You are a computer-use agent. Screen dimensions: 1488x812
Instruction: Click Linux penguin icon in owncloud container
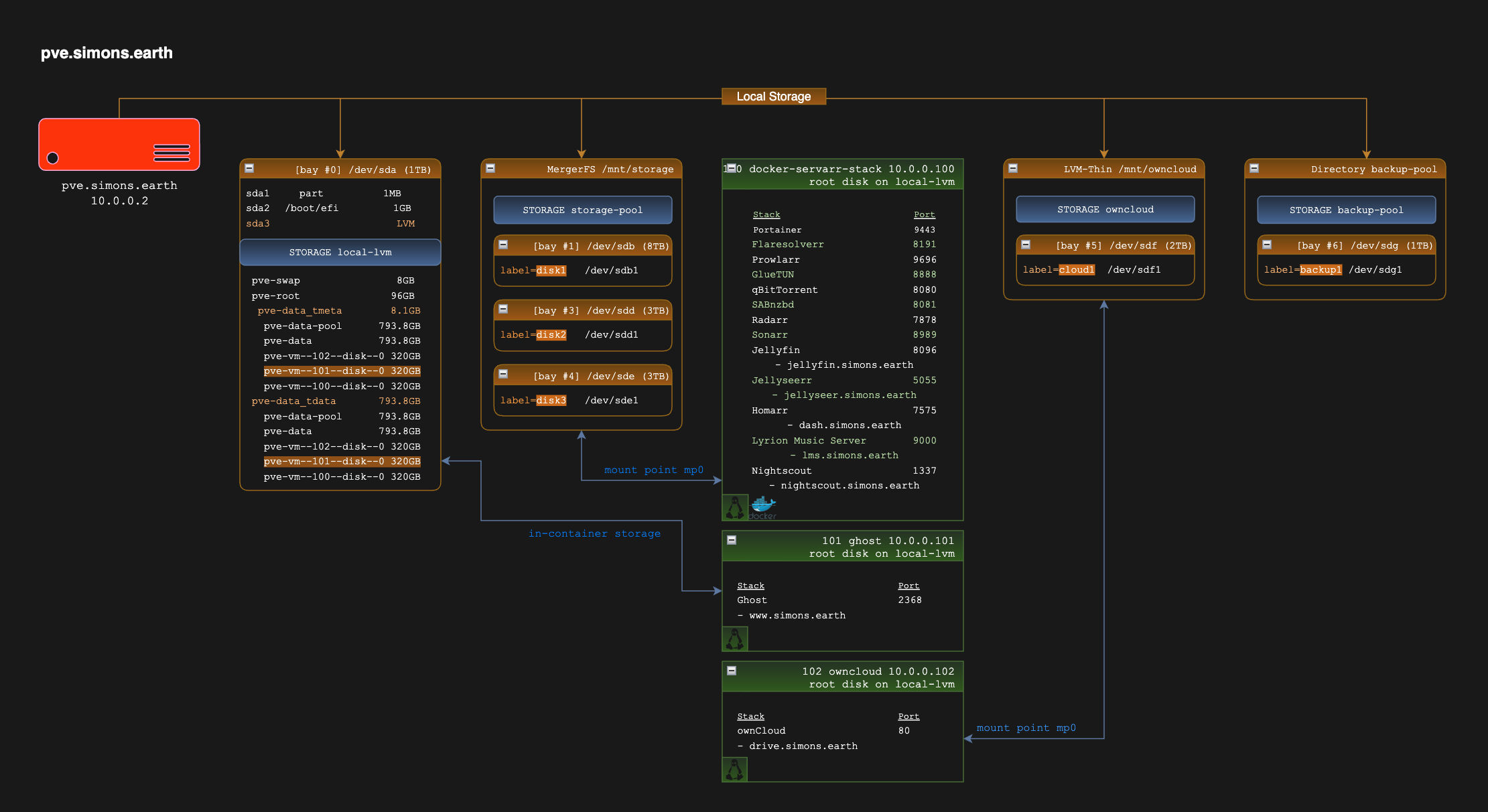point(735,770)
